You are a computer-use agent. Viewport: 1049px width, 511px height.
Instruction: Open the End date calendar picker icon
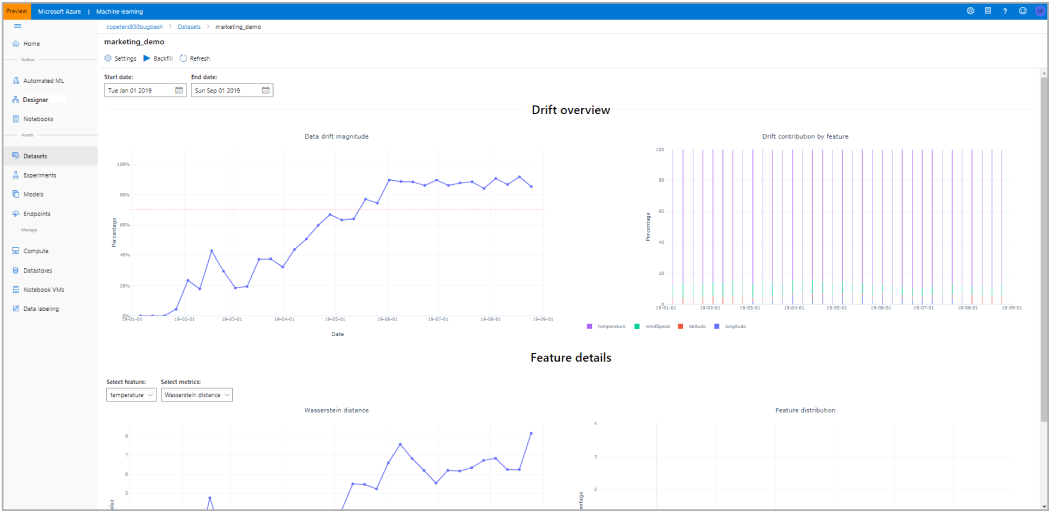266,90
